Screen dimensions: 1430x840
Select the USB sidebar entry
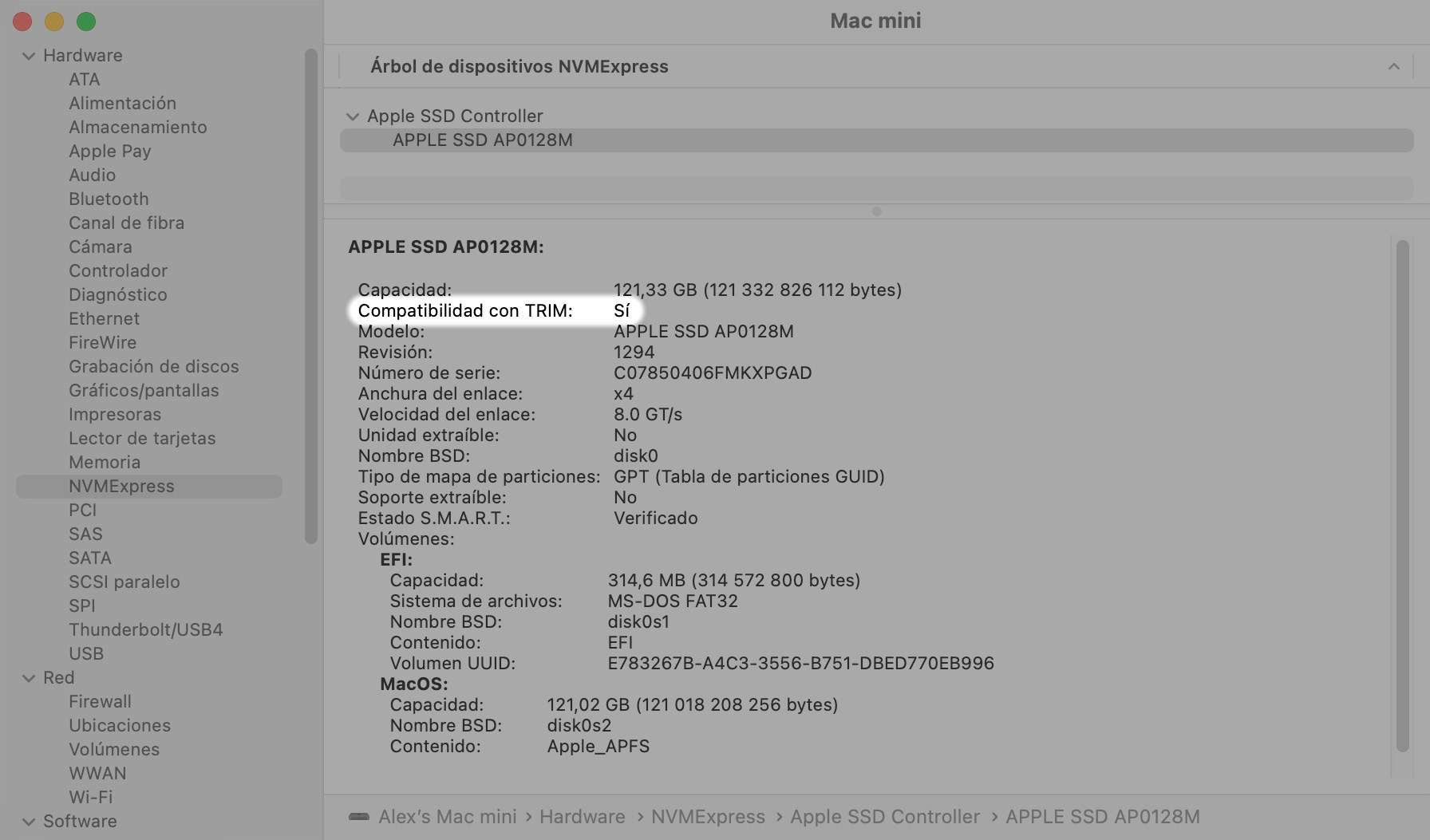point(86,654)
